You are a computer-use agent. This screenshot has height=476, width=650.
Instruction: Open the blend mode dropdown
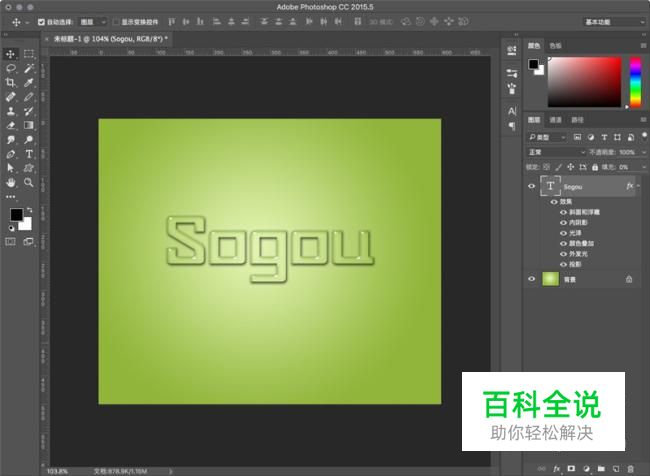click(556, 152)
